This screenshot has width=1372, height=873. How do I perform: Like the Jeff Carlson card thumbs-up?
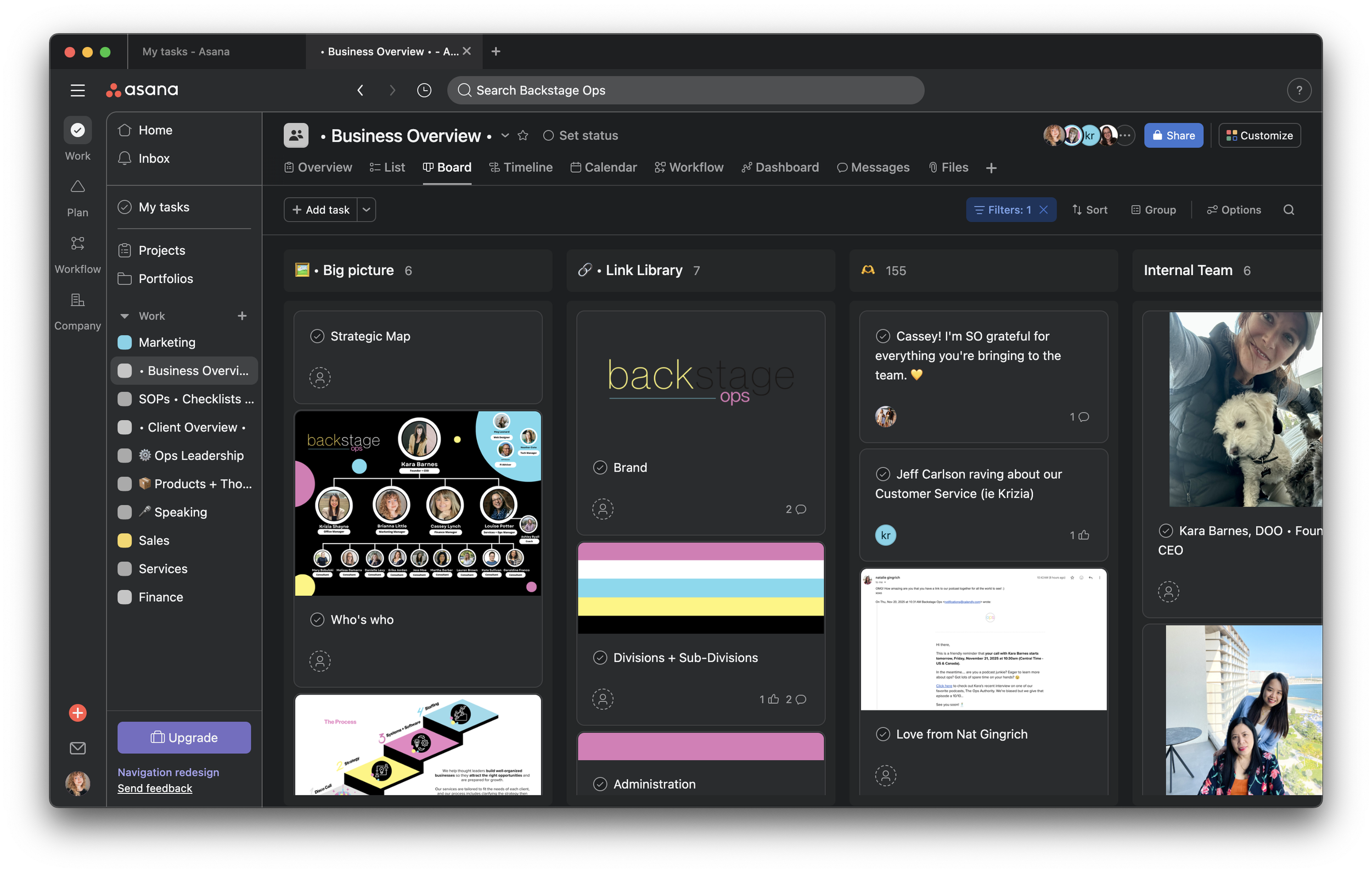point(1084,535)
